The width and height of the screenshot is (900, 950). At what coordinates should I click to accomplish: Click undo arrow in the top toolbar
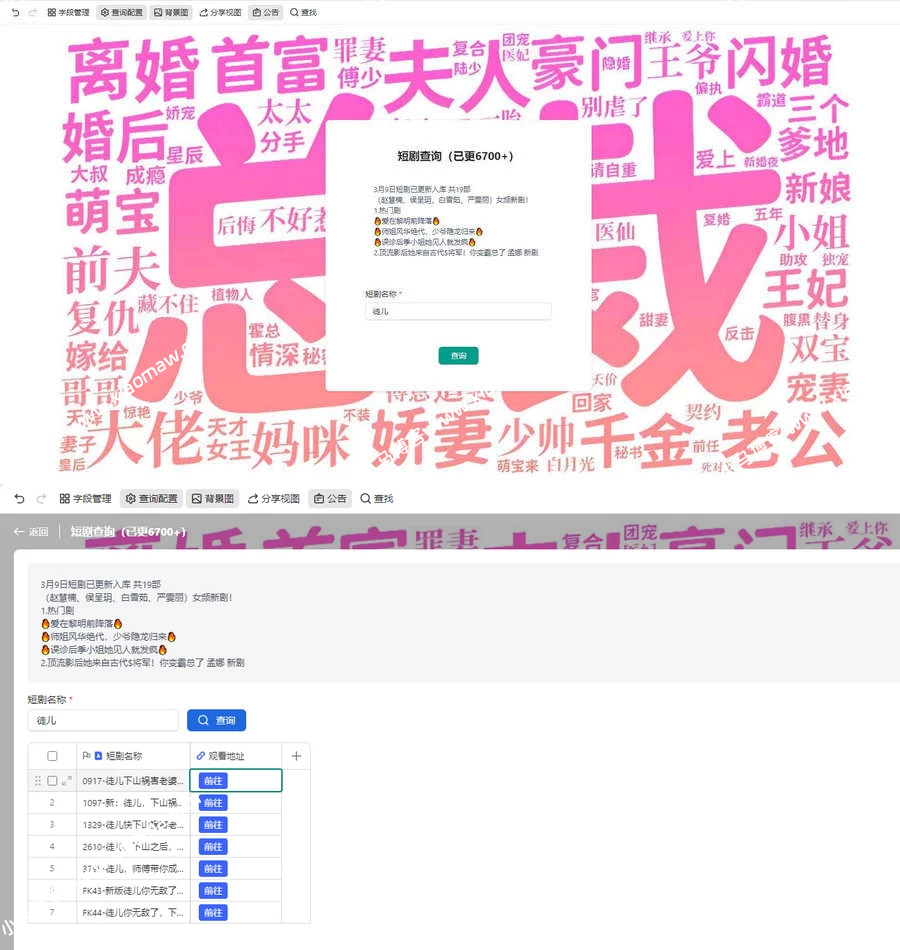(15, 12)
